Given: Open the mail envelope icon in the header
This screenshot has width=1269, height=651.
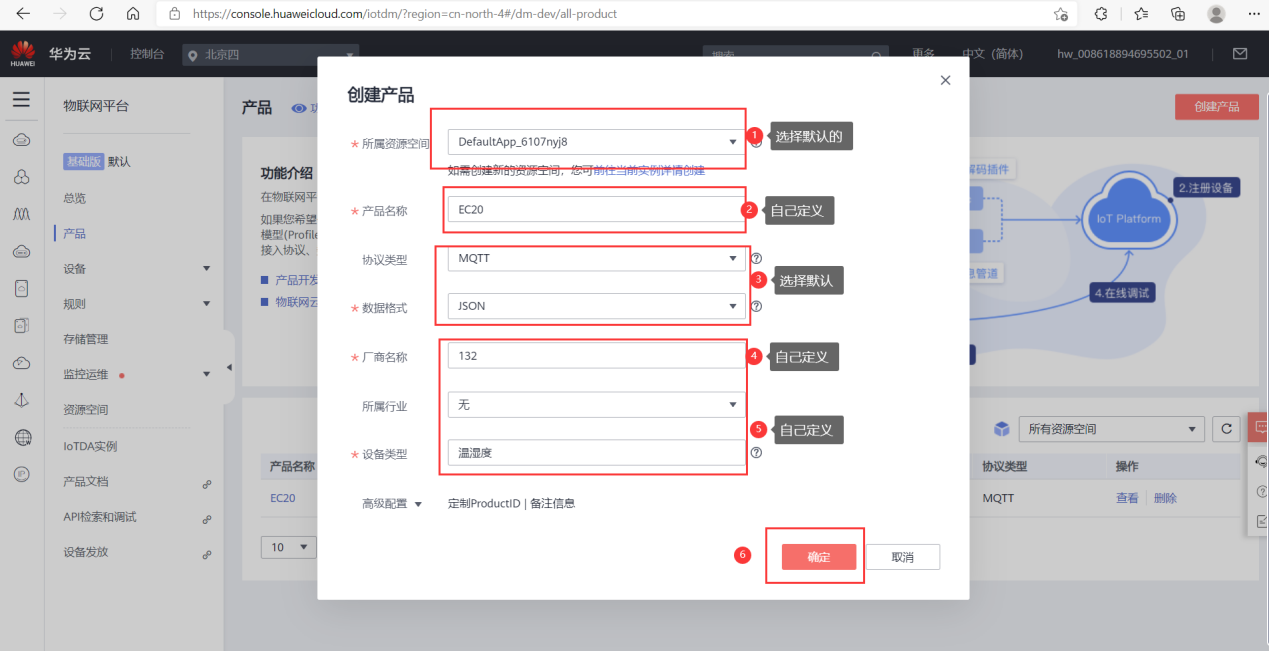Looking at the screenshot, I should point(1240,54).
